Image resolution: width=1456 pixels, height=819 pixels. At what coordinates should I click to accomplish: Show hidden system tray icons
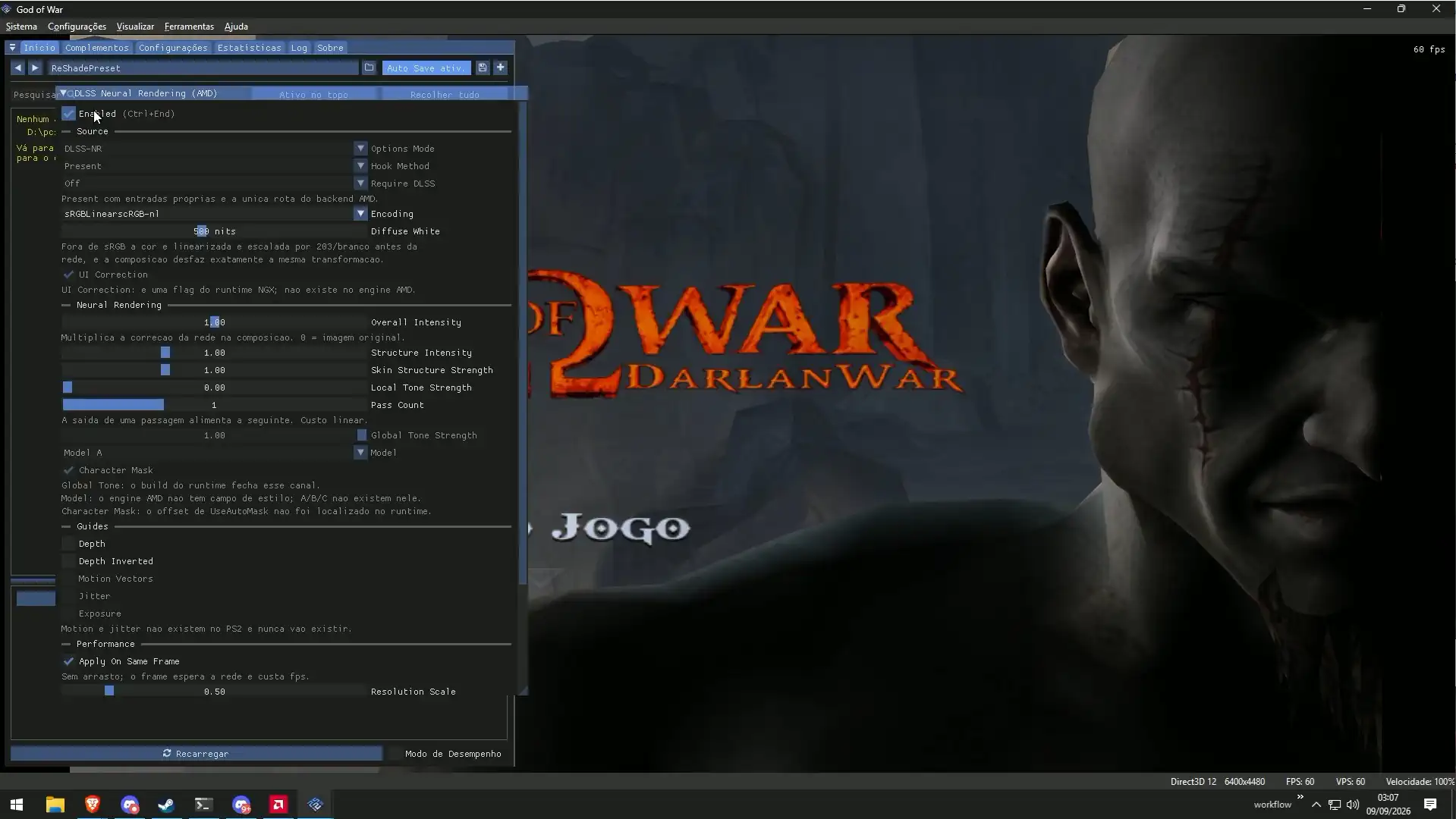1316,805
